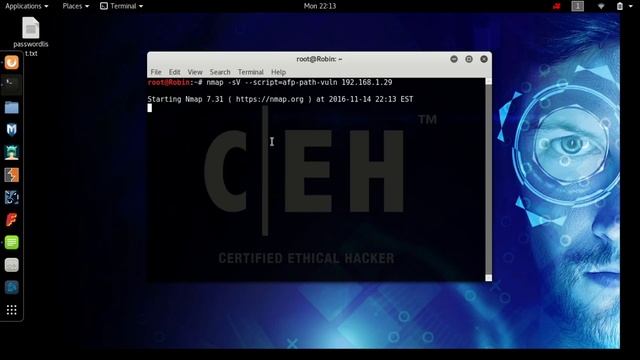640x360 pixels.
Task: Click the terminal scrollbar down arrow
Action: (489, 278)
